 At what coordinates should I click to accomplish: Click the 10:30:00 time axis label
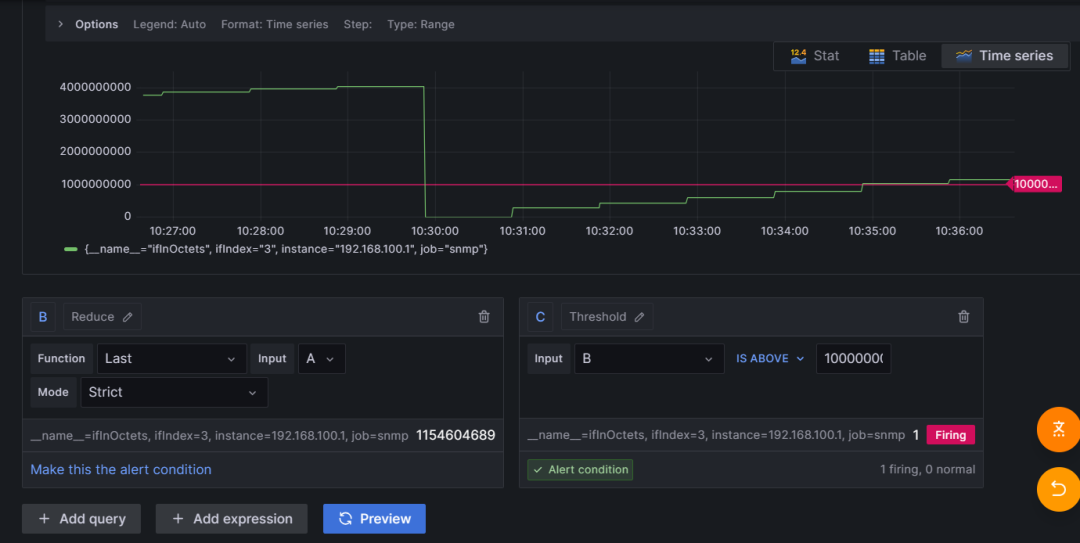point(435,231)
